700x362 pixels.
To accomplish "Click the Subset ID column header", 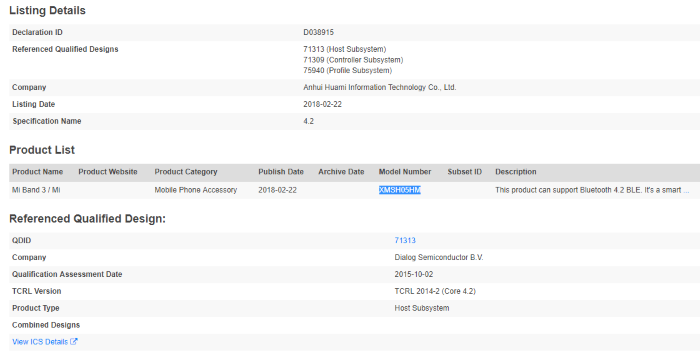I will [465, 172].
